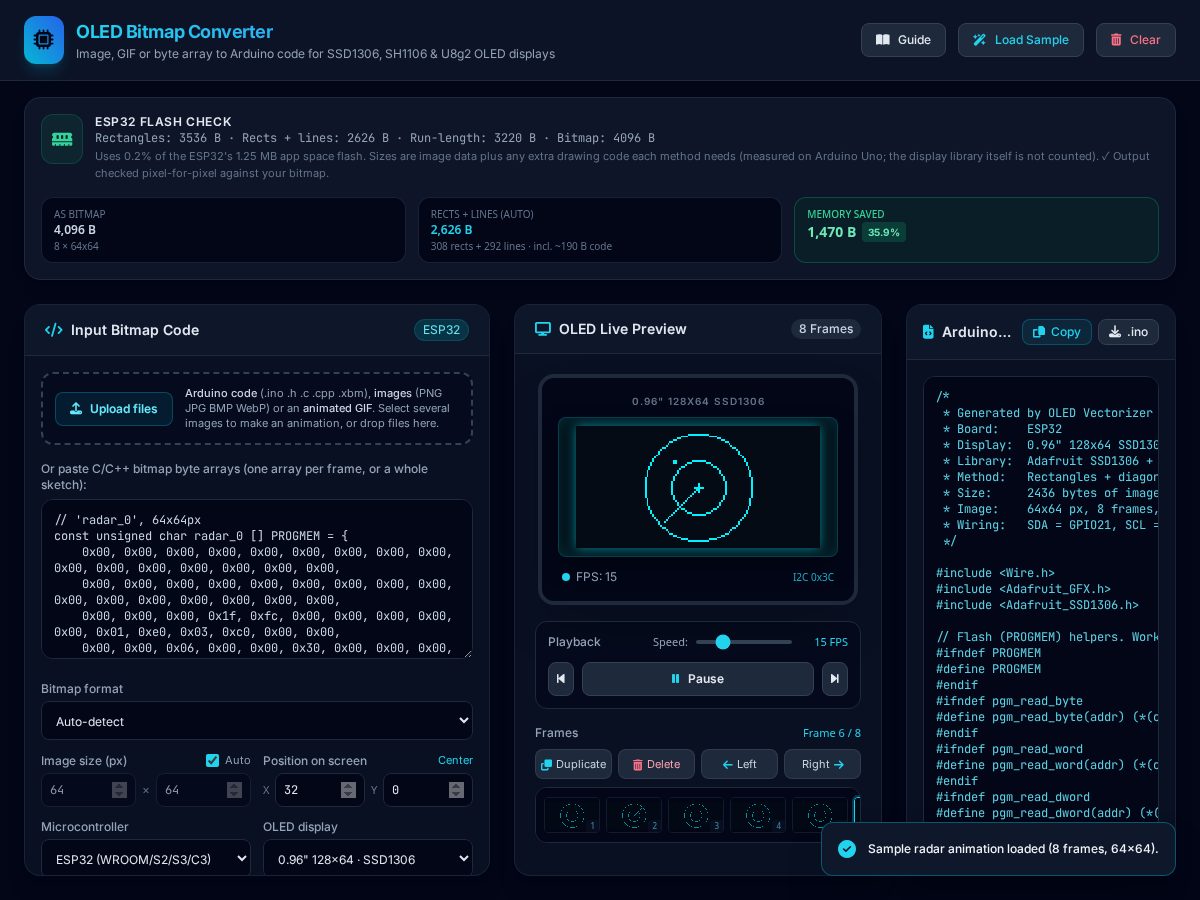The height and width of the screenshot is (900, 1200).
Task: Open the Bitmap format dropdown
Action: tap(257, 721)
